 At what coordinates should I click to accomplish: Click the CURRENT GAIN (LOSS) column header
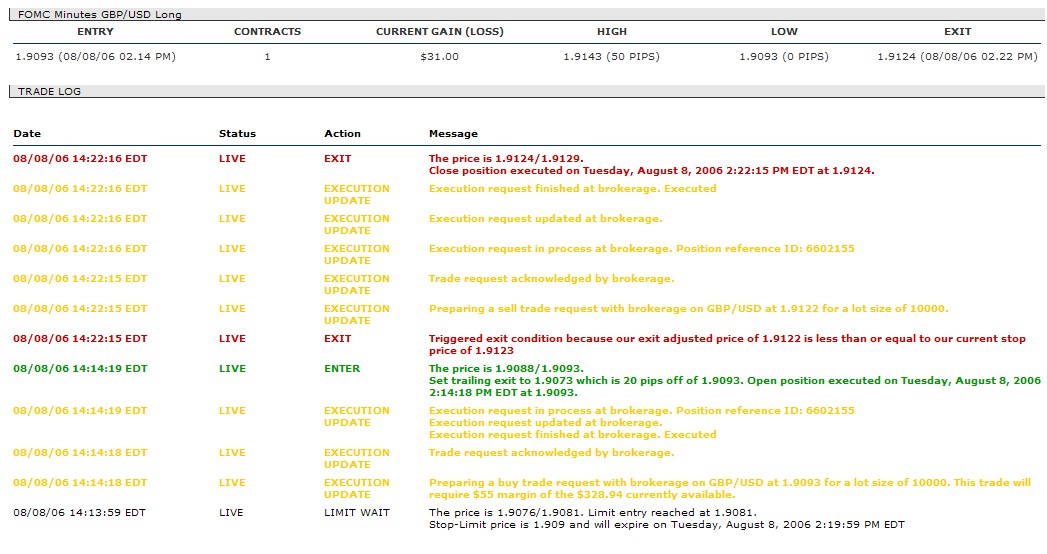pyautogui.click(x=439, y=31)
